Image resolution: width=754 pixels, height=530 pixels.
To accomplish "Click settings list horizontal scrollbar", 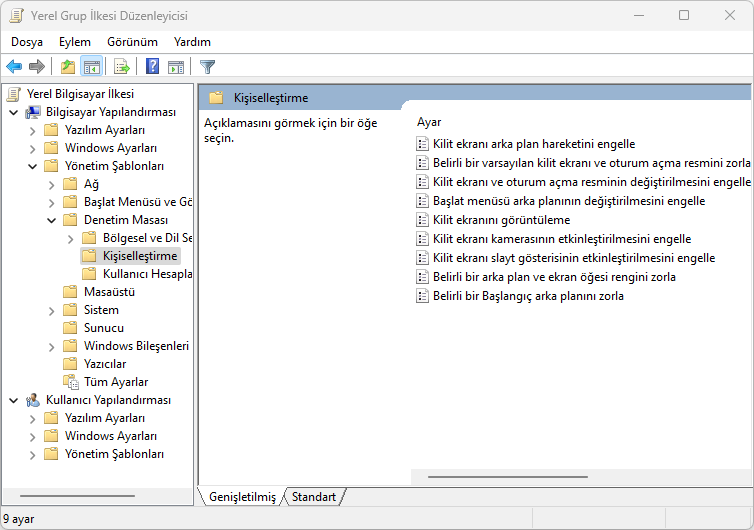I will point(507,477).
